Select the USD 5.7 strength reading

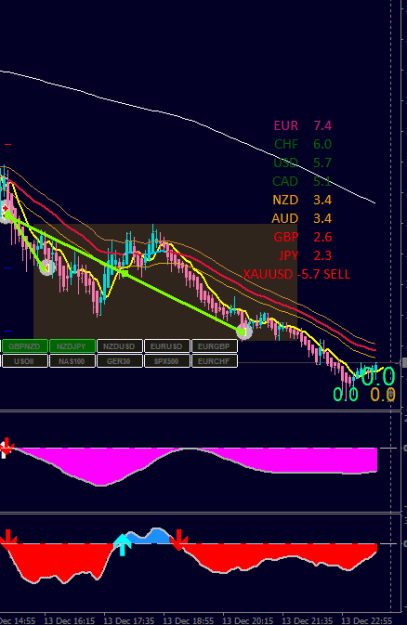303,163
